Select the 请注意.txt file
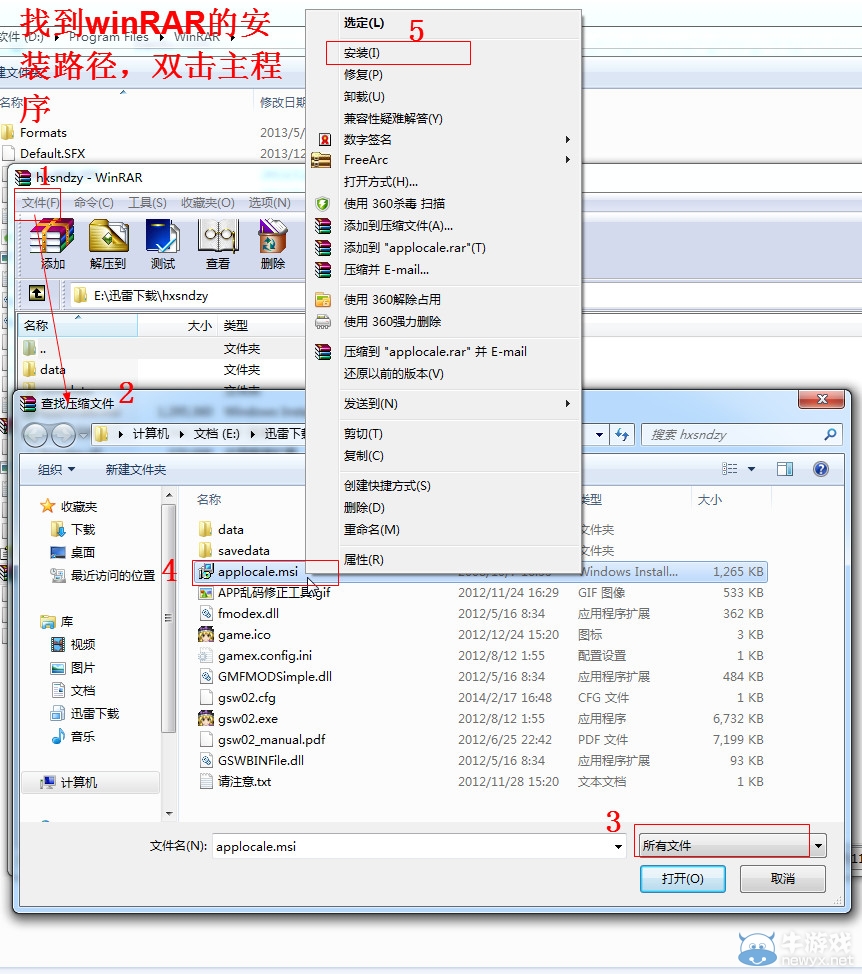The width and height of the screenshot is (862, 974). coord(244,781)
